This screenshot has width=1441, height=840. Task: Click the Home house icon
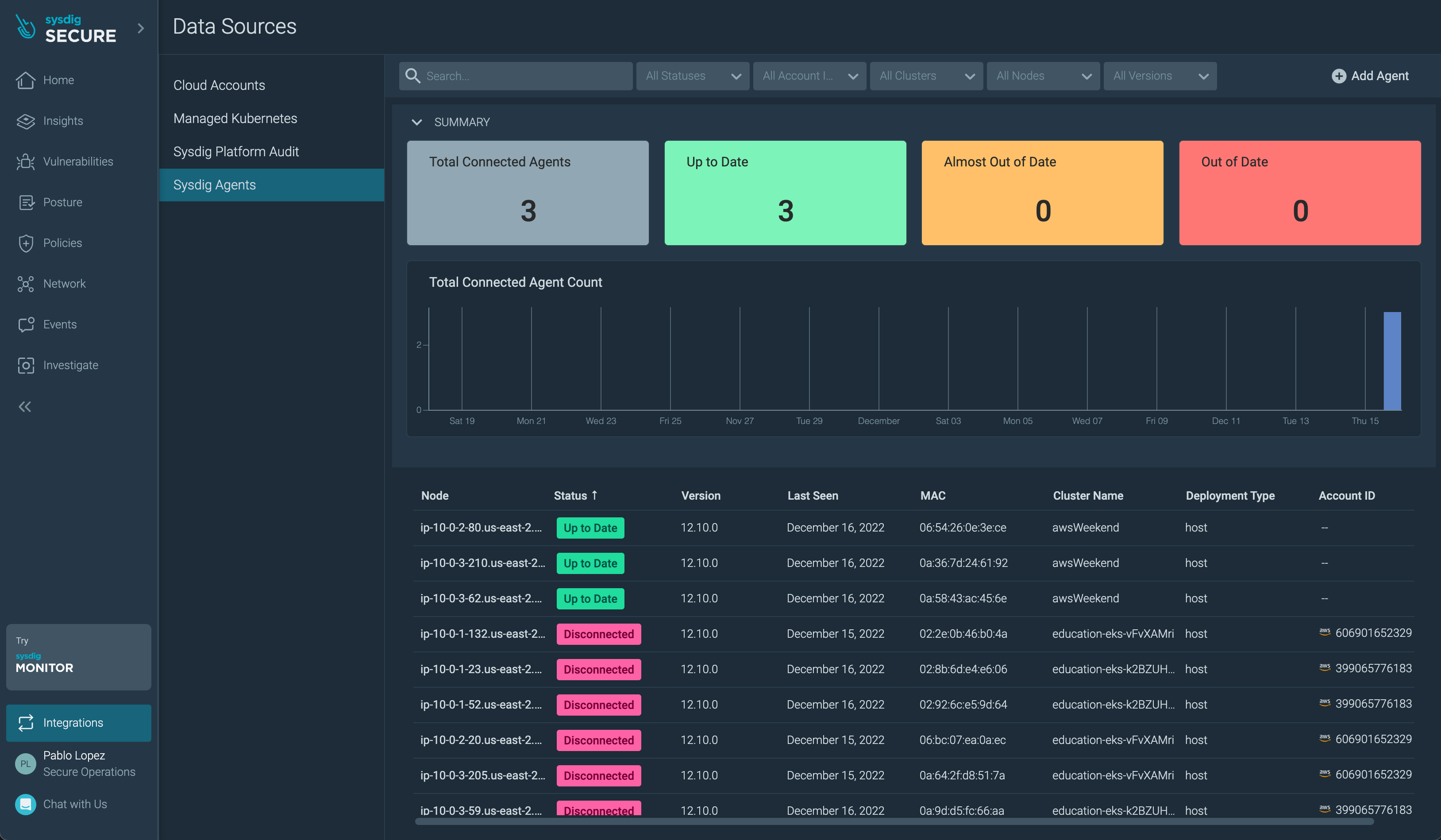[26, 80]
